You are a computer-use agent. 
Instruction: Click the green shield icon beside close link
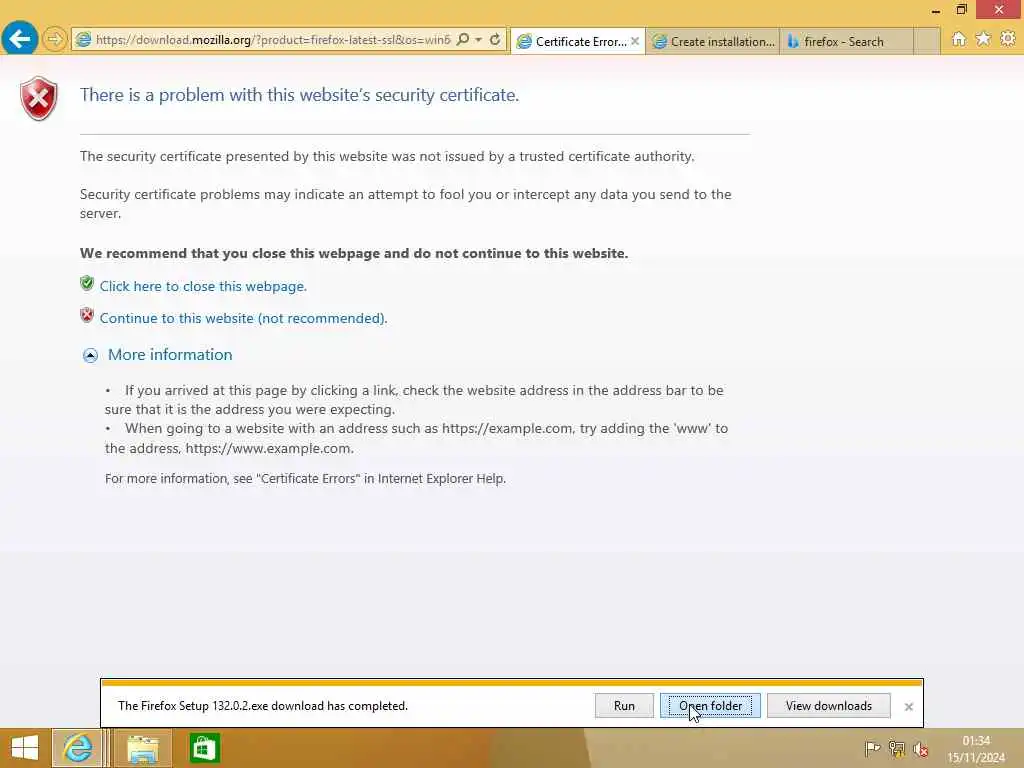coord(87,283)
